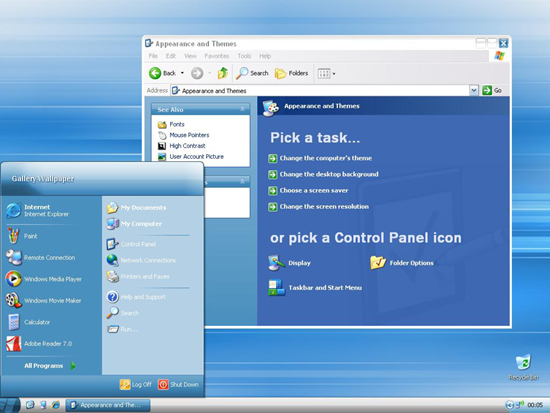Open My Documents in Start menu
Viewport: 550px width, 413px height.
pos(136,207)
